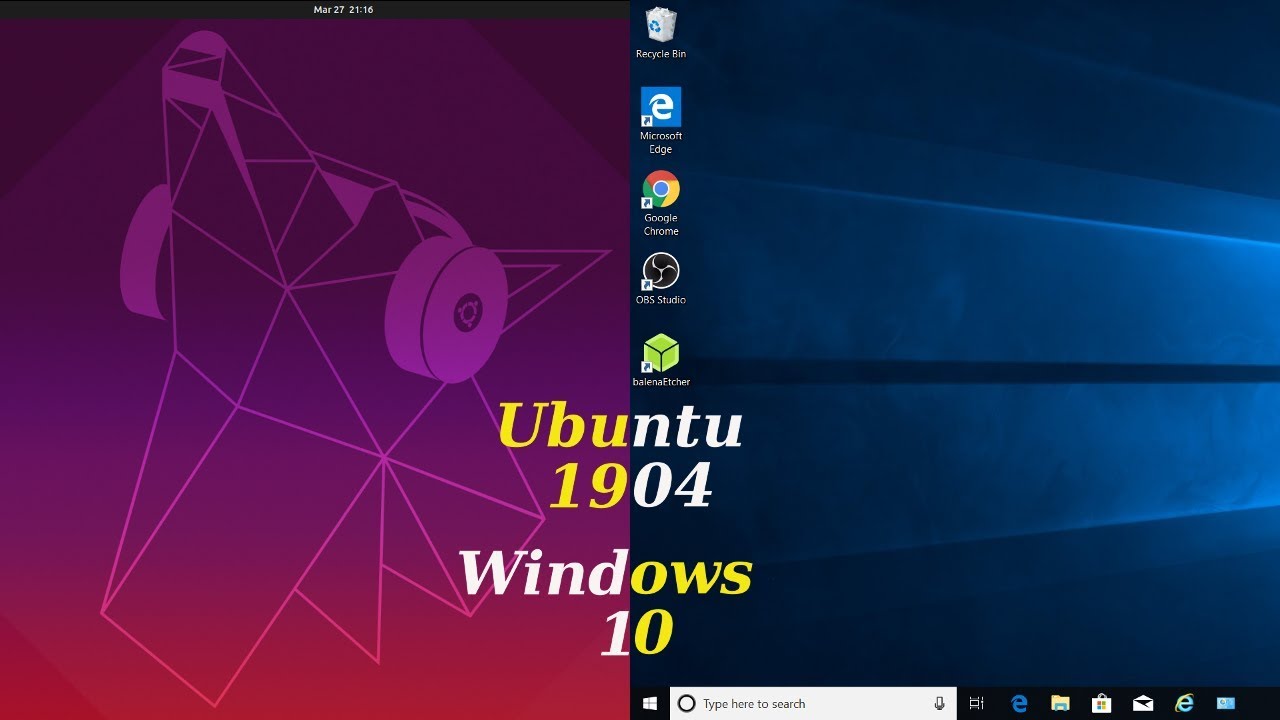The width and height of the screenshot is (1280, 720).
Task: Open the Windows Start menu
Action: (x=650, y=704)
